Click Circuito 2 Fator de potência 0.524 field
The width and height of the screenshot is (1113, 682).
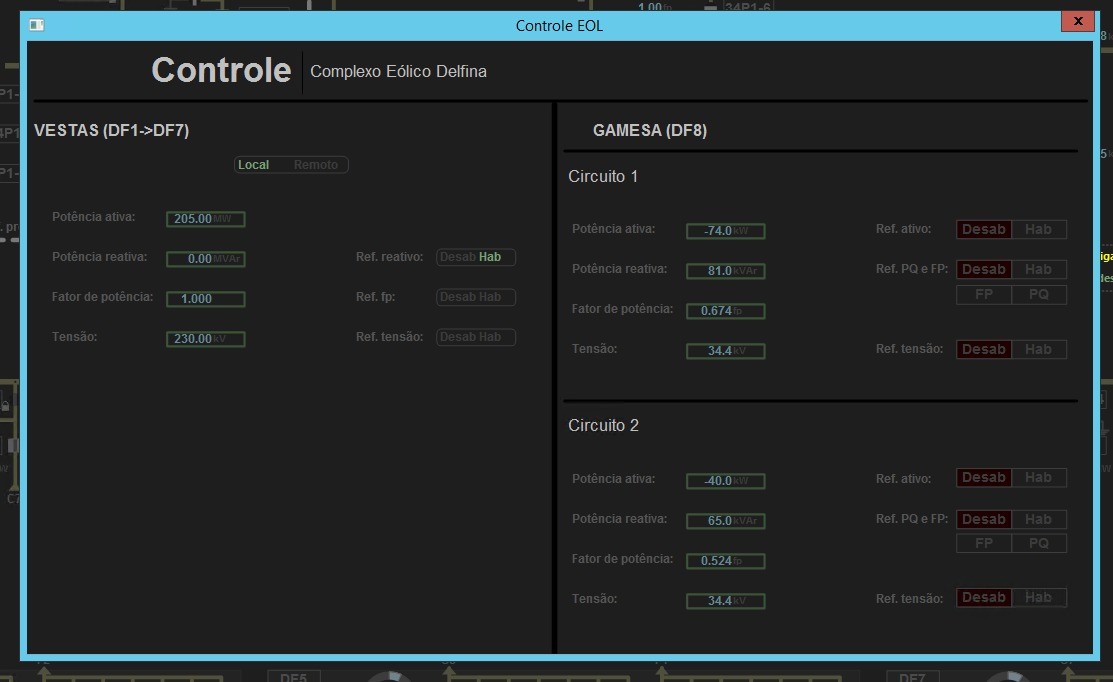pyautogui.click(x=725, y=561)
